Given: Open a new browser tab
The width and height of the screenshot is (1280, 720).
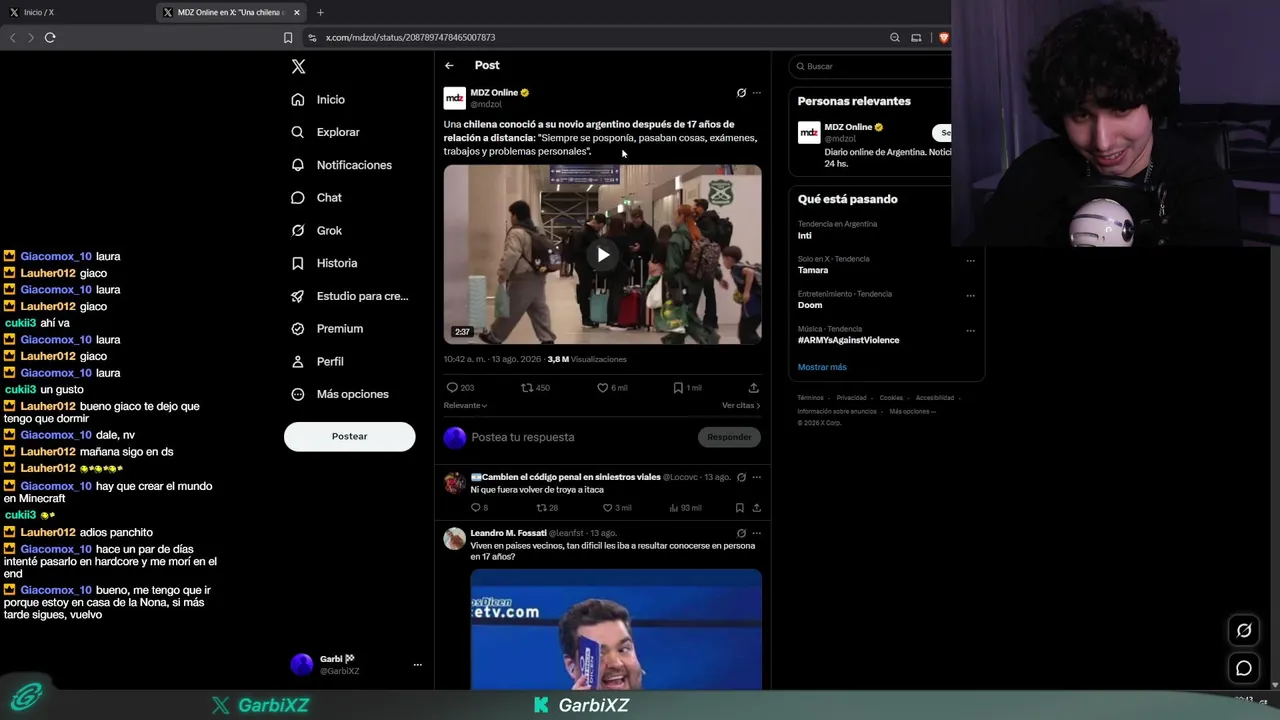Looking at the screenshot, I should click(x=320, y=12).
